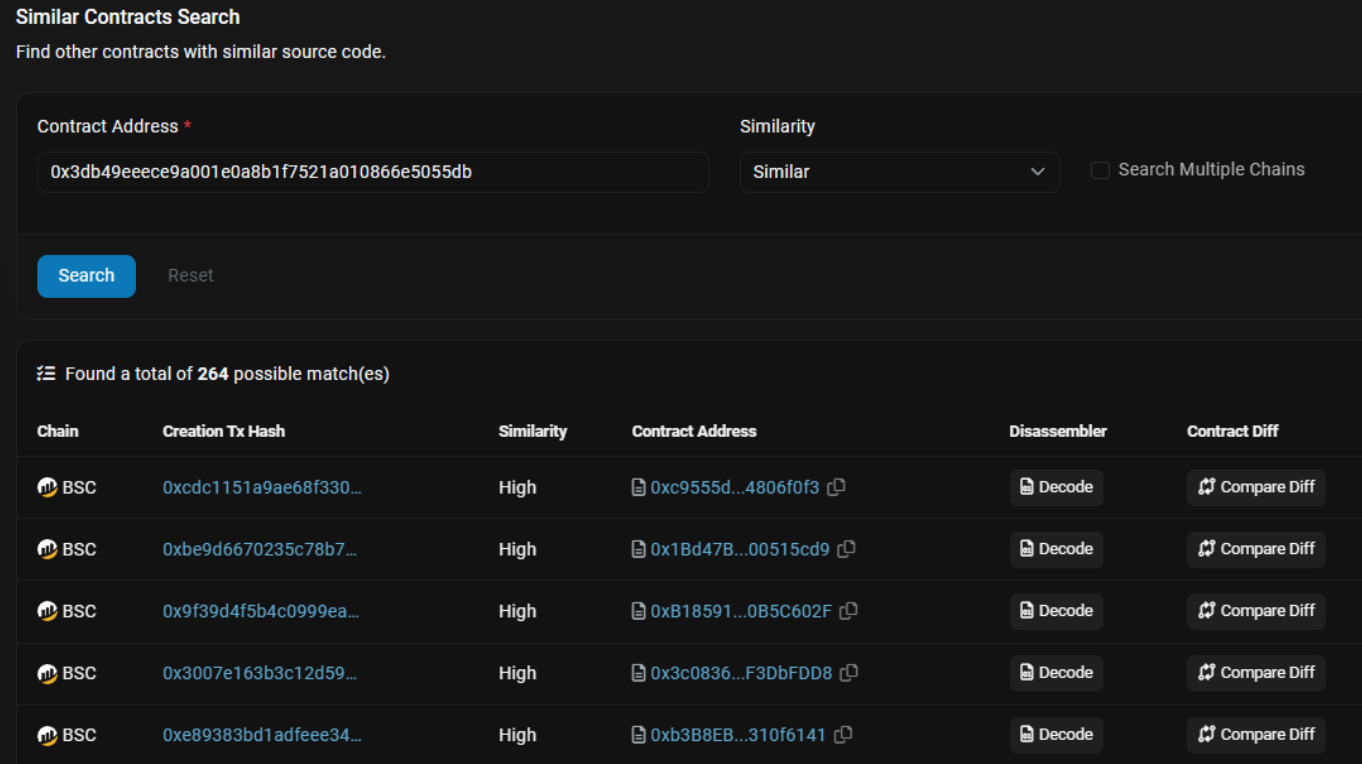Screen dimensions: 1362x764
Task: Compare Diff for 0xc9555d...4806f0f3
Action: (1256, 488)
